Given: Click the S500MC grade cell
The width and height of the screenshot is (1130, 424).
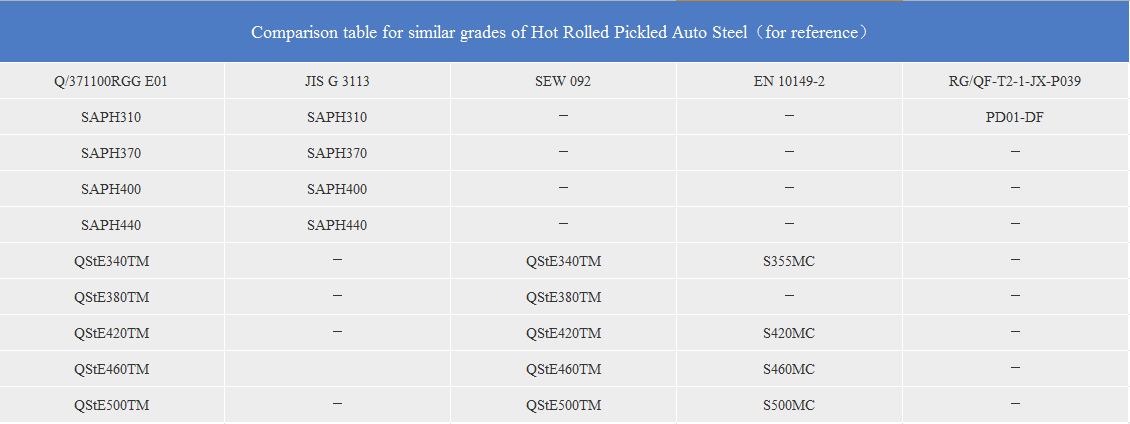Looking at the screenshot, I should (789, 405).
